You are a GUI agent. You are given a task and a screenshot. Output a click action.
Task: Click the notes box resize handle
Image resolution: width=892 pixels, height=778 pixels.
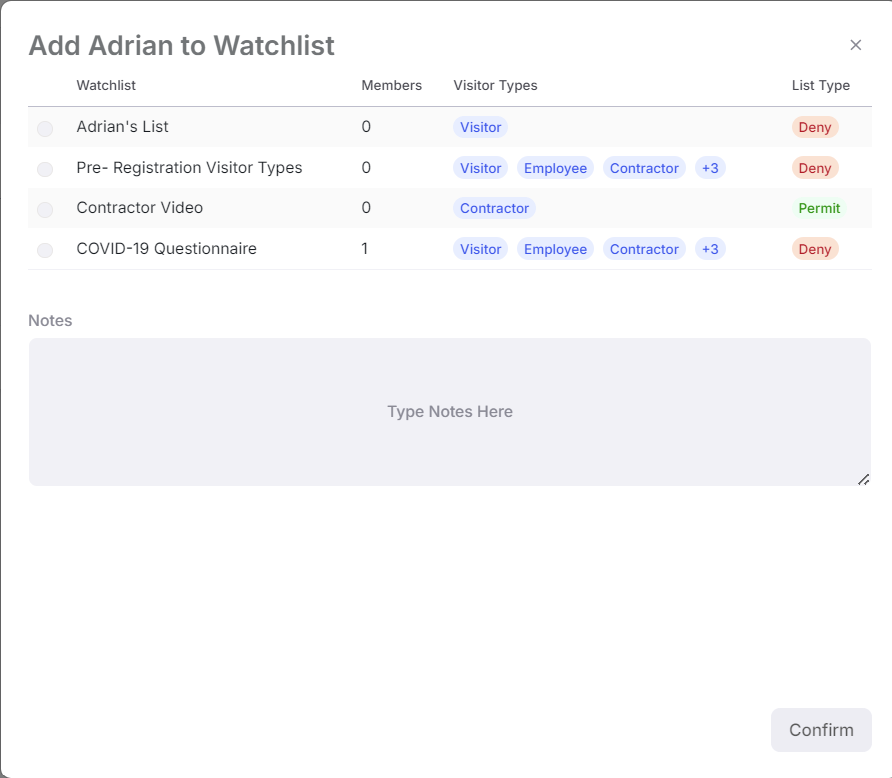864,479
